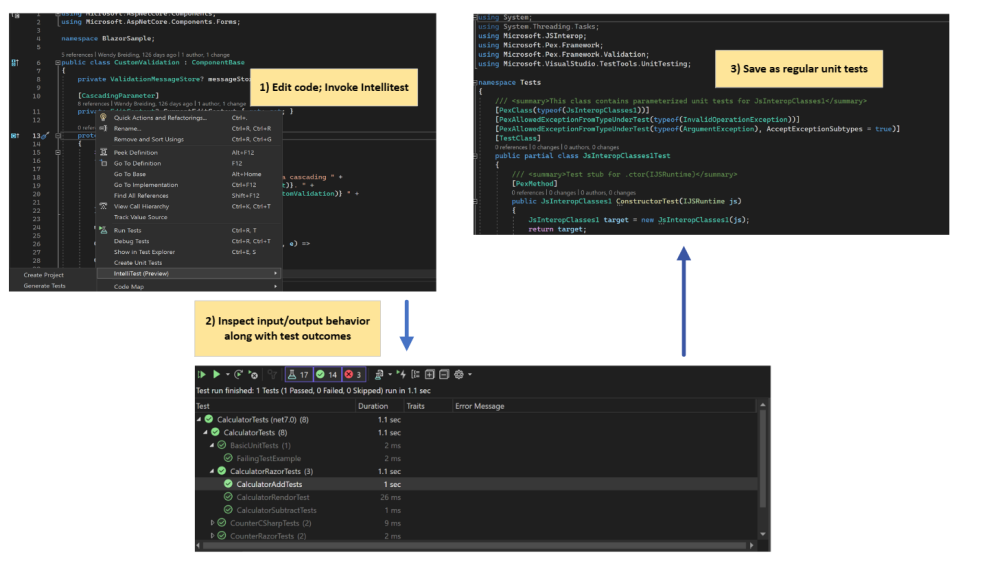Open the Code Map submenu
This screenshot has width=1000, height=585.
pos(188,287)
